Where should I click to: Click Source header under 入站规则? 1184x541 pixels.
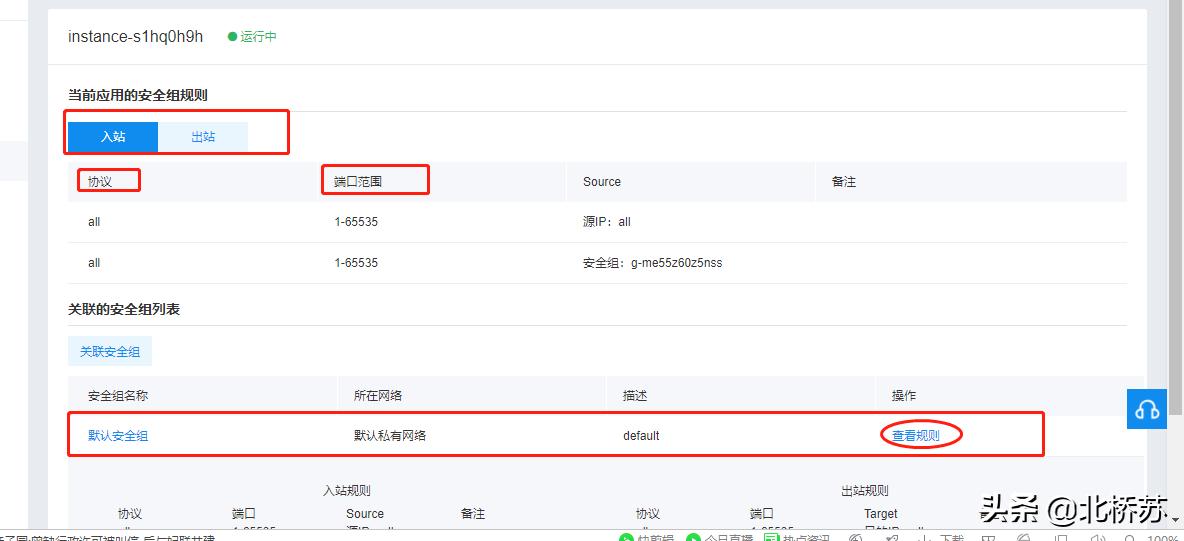(365, 514)
